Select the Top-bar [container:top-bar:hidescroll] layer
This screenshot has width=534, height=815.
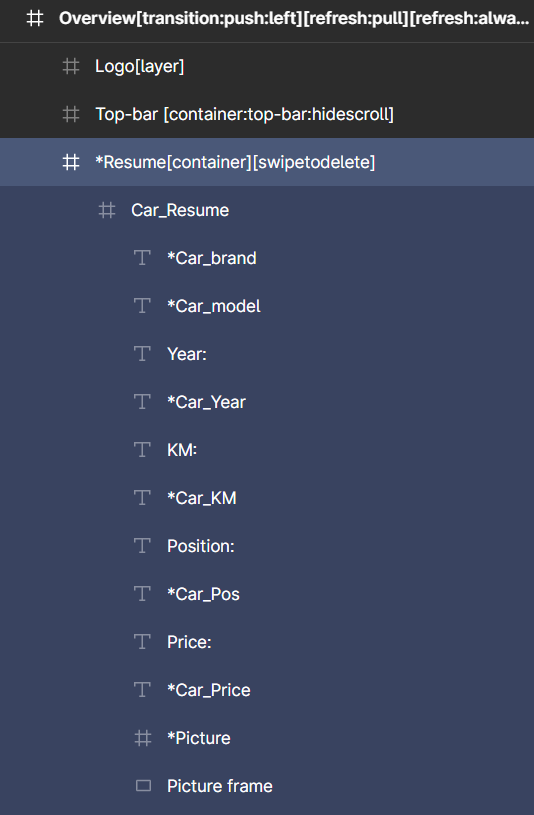tap(267, 114)
